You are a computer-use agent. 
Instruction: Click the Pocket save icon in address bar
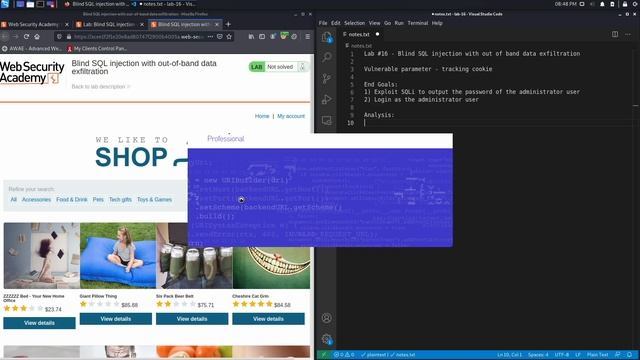coord(220,36)
